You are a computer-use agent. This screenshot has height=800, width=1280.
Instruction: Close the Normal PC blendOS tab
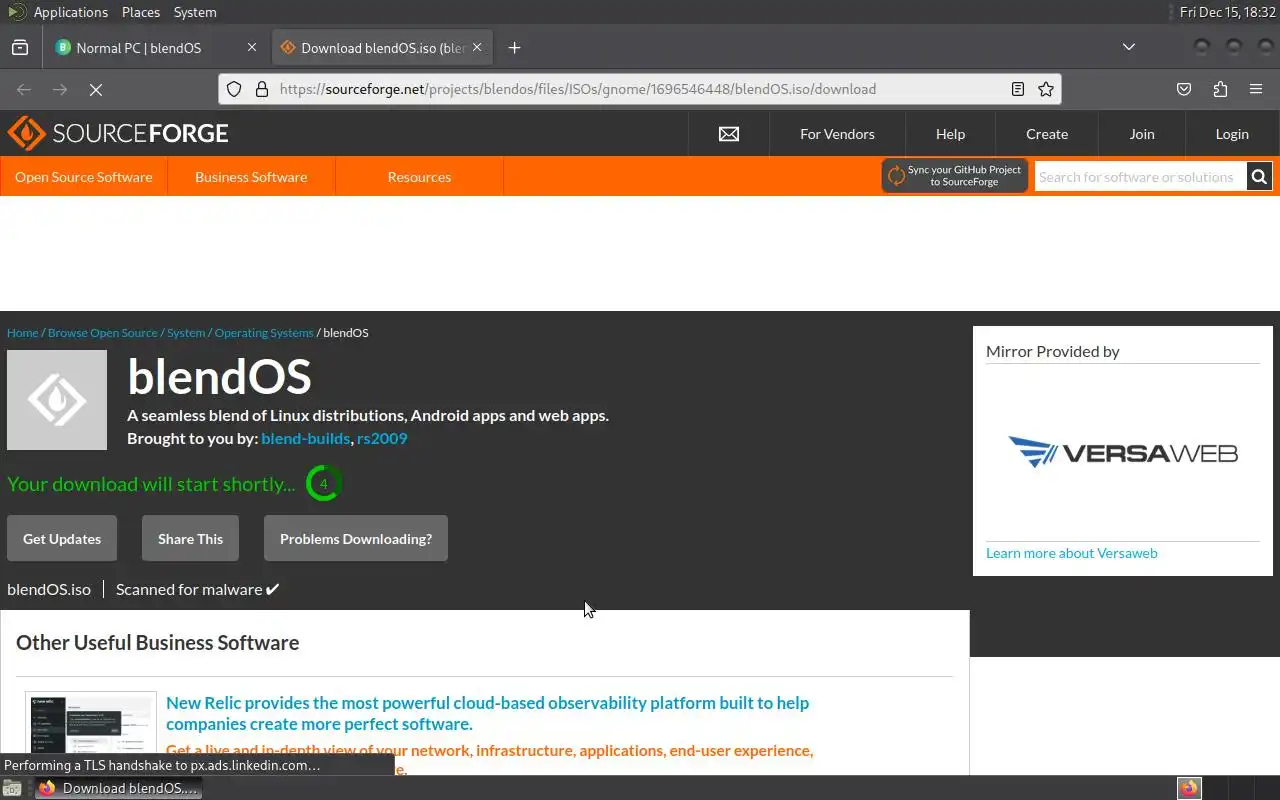coord(252,47)
